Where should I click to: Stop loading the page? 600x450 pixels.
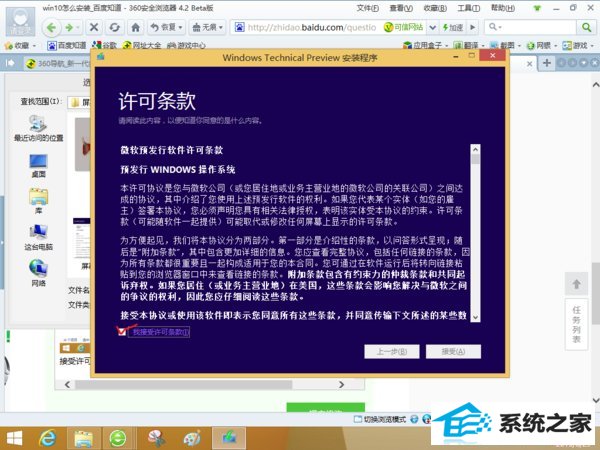[x=94, y=27]
